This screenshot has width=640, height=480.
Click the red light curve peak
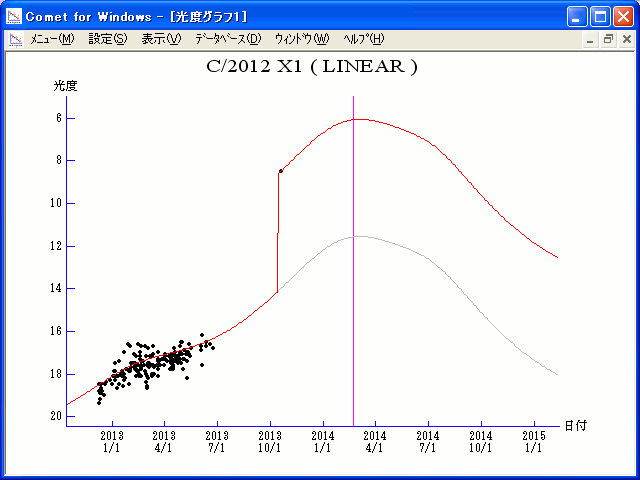click(x=359, y=119)
